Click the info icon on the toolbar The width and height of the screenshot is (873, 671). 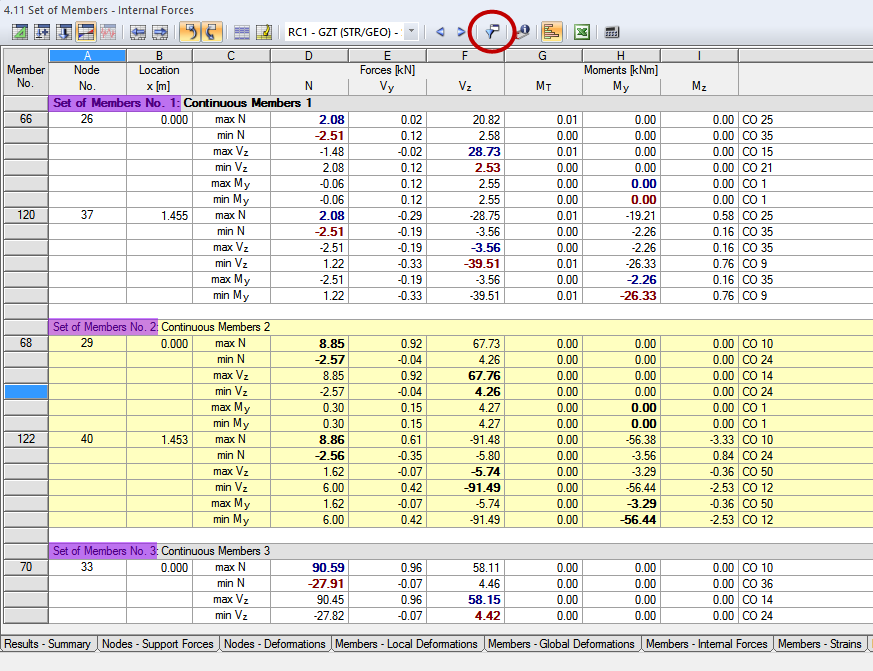pos(521,31)
